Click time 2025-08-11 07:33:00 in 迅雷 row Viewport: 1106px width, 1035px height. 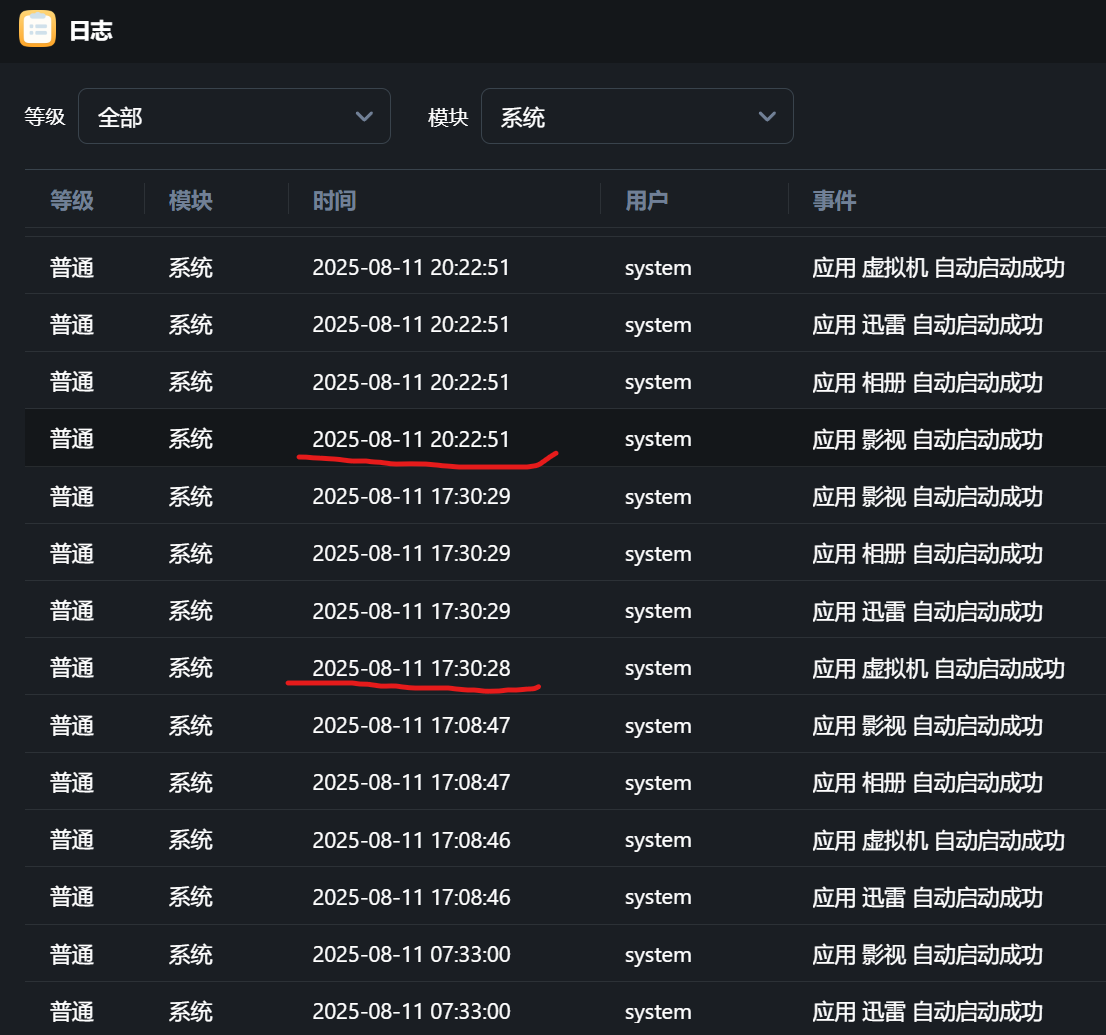(411, 1011)
